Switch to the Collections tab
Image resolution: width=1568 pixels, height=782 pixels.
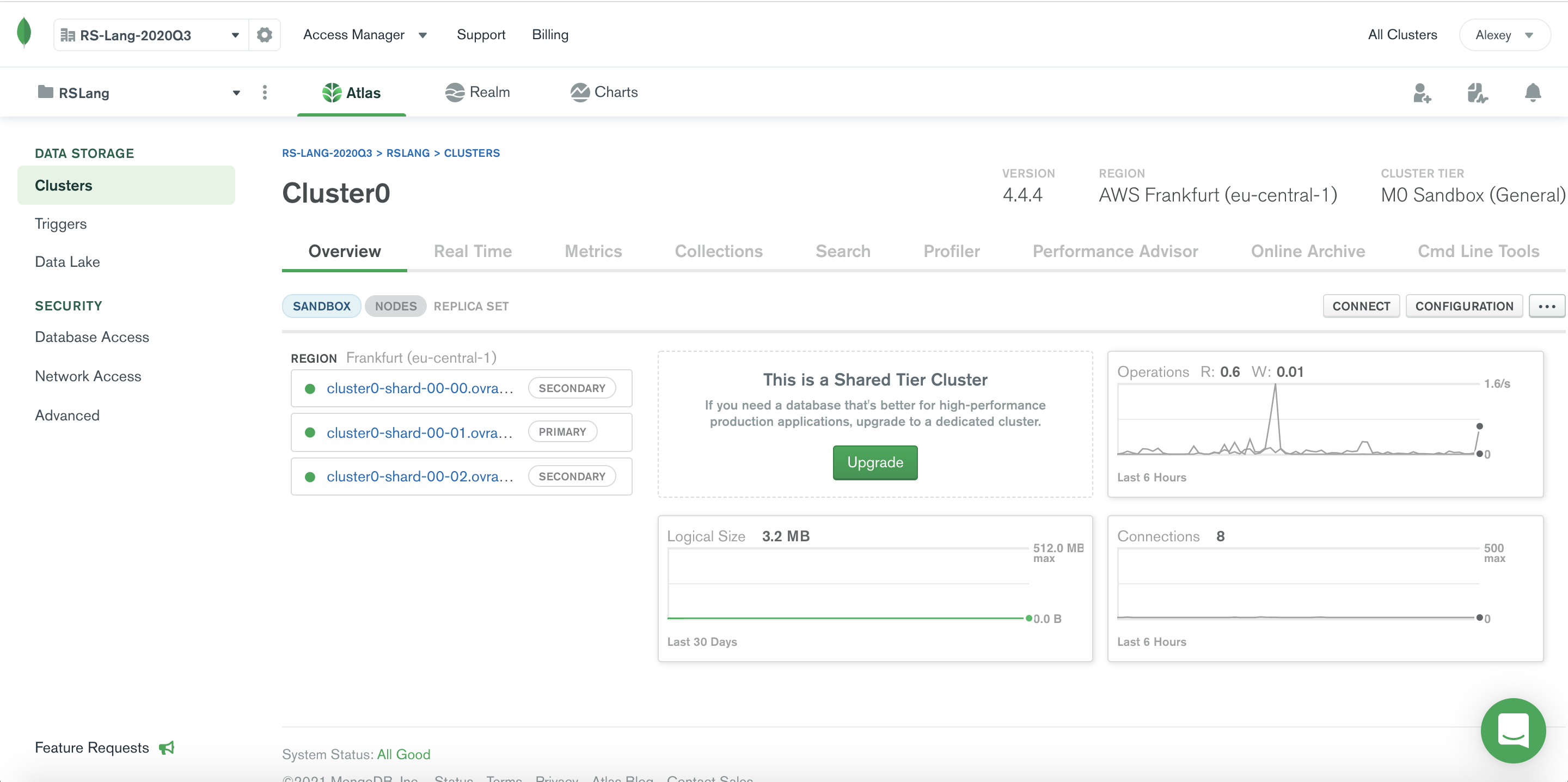[x=718, y=252]
